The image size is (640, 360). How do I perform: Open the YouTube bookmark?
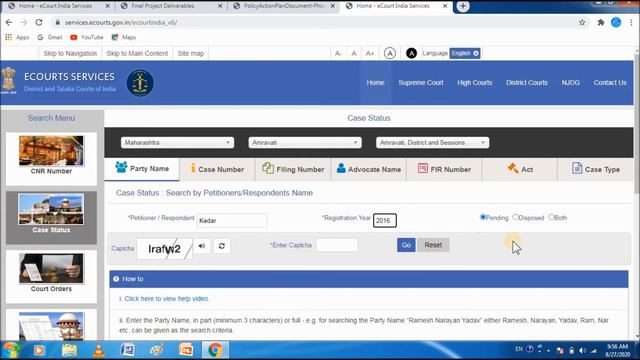tap(87, 37)
